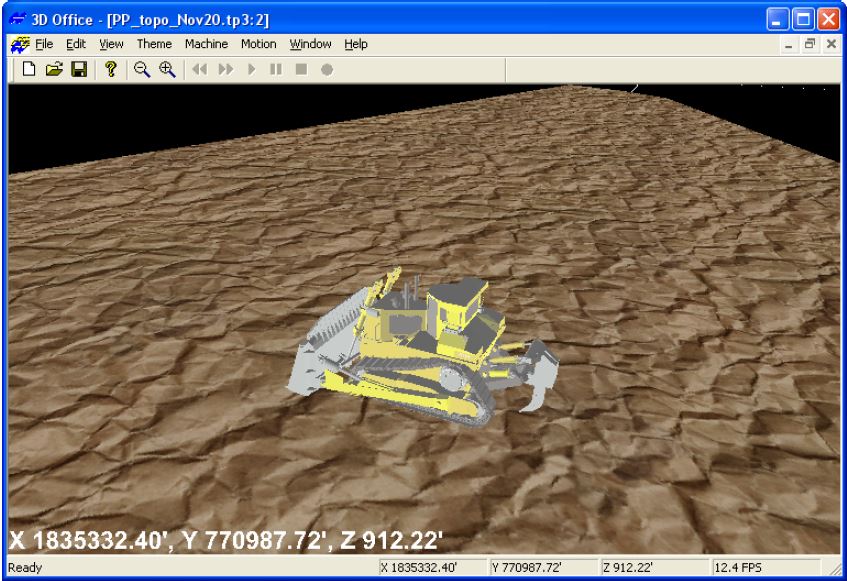The image size is (847, 581).
Task: Open help with the question mark icon
Action: (111, 69)
